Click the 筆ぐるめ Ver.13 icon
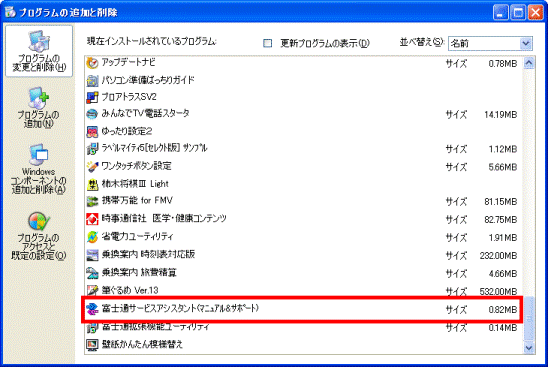The width and height of the screenshot is (548, 367). click(92, 290)
